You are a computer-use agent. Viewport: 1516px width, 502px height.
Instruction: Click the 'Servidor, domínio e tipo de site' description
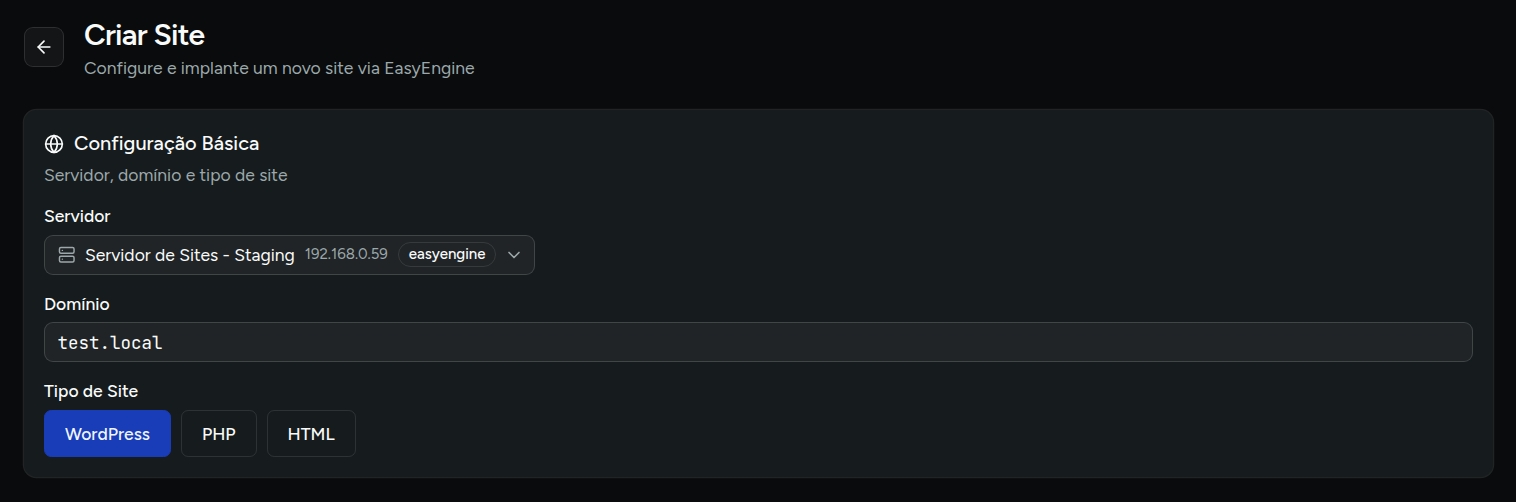pyautogui.click(x=166, y=175)
